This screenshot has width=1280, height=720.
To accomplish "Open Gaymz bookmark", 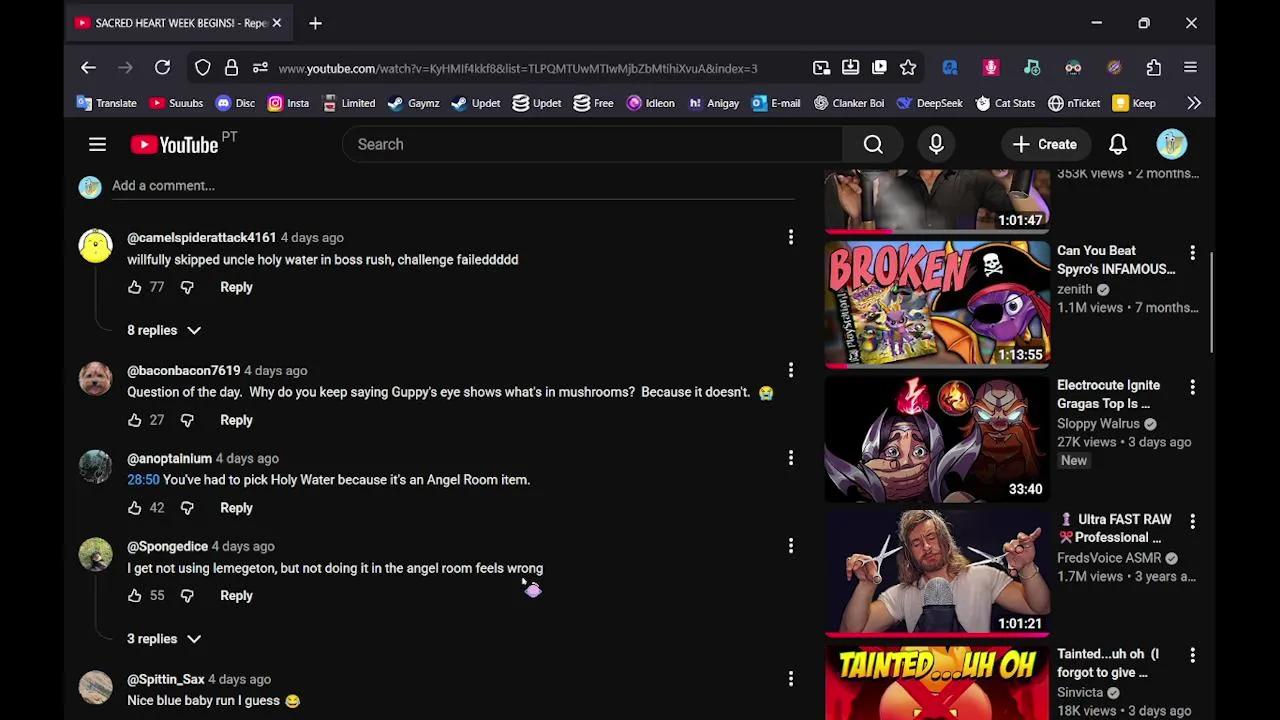I will pyautogui.click(x=413, y=103).
